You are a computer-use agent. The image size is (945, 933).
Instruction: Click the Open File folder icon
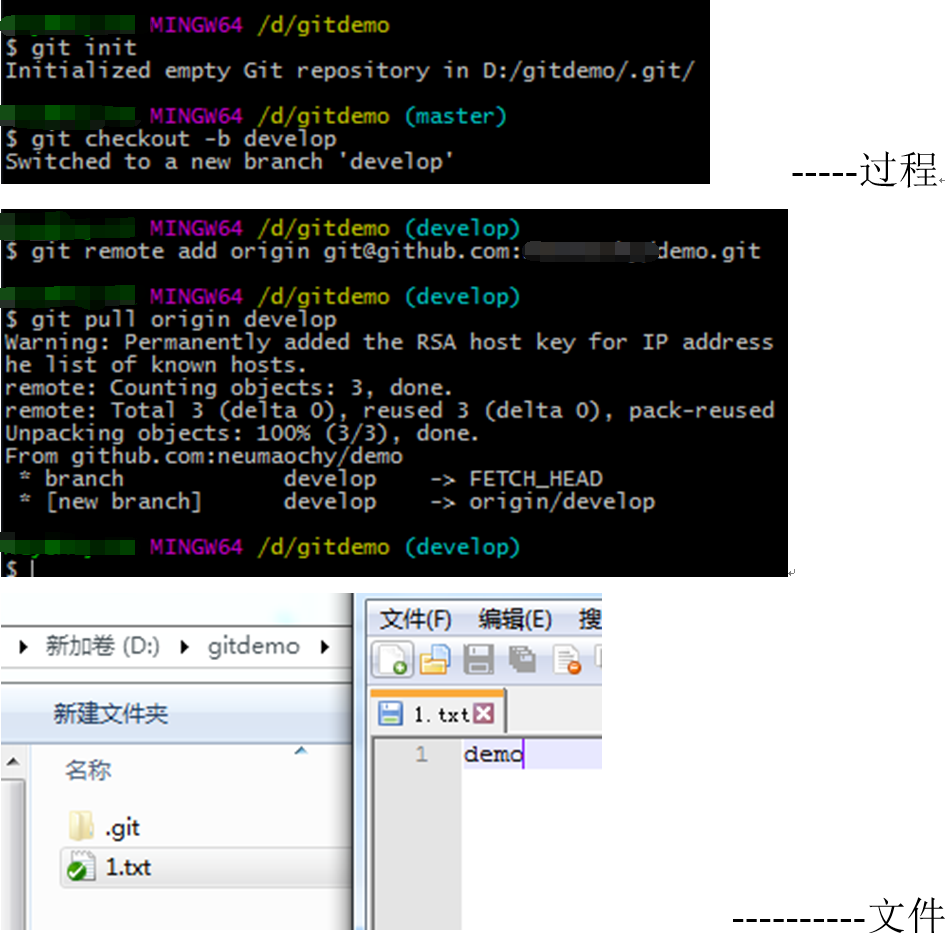coord(434,657)
